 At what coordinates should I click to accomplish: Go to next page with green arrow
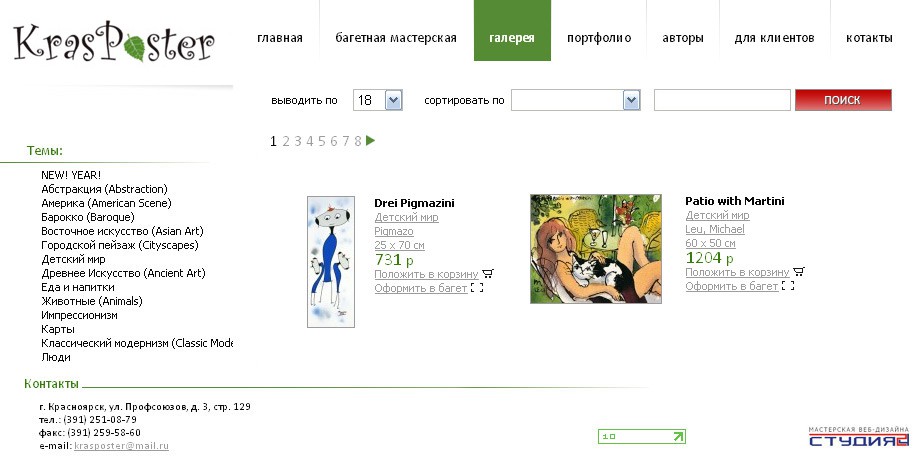coord(370,141)
